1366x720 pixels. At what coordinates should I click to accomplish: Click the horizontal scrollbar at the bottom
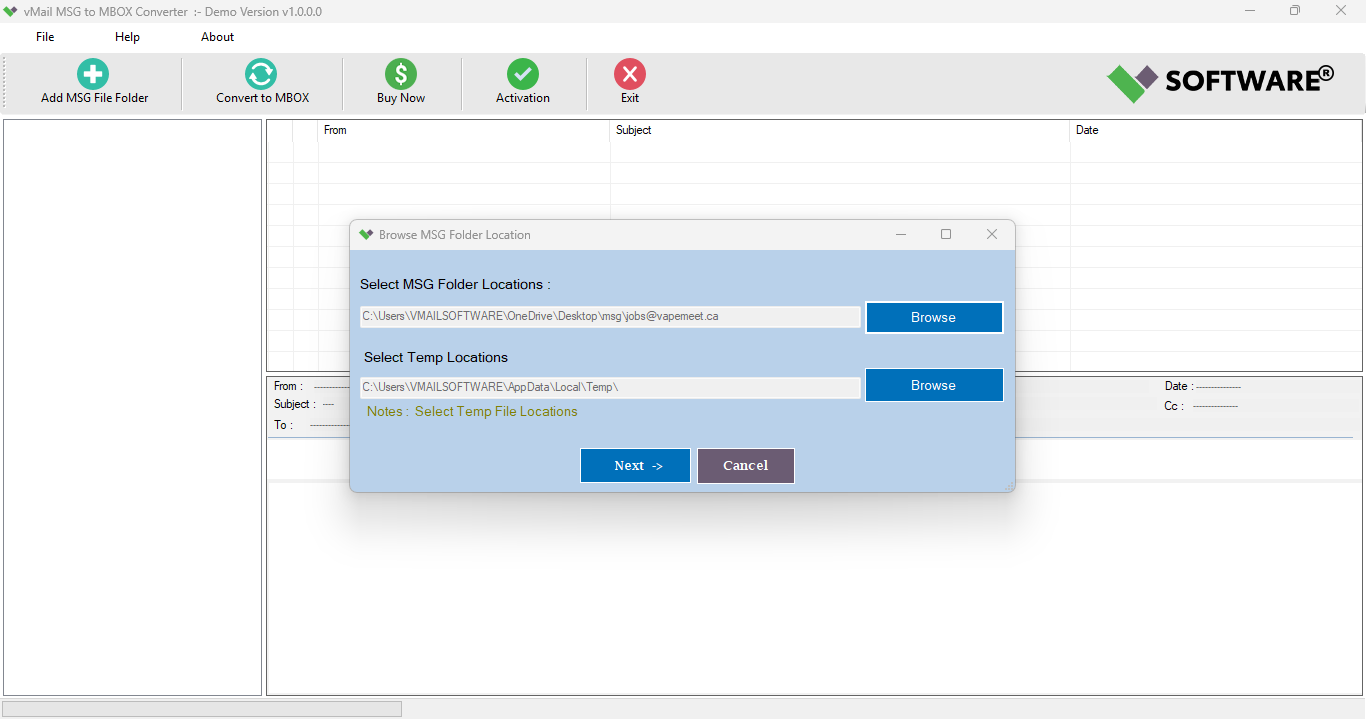[x=200, y=708]
